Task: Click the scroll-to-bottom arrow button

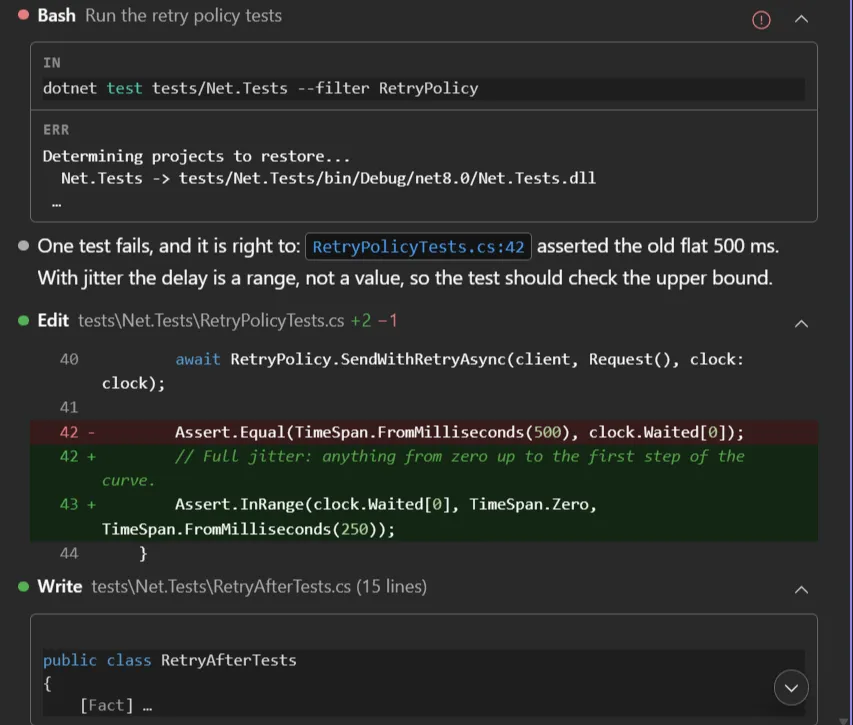Action: click(791, 688)
